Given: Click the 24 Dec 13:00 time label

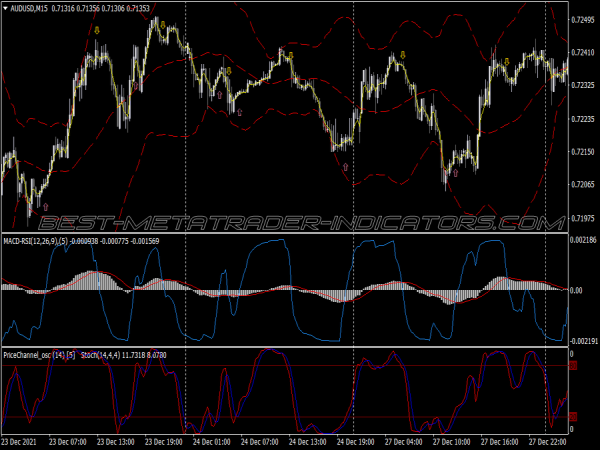Looking at the screenshot, I should pyautogui.click(x=308, y=442).
